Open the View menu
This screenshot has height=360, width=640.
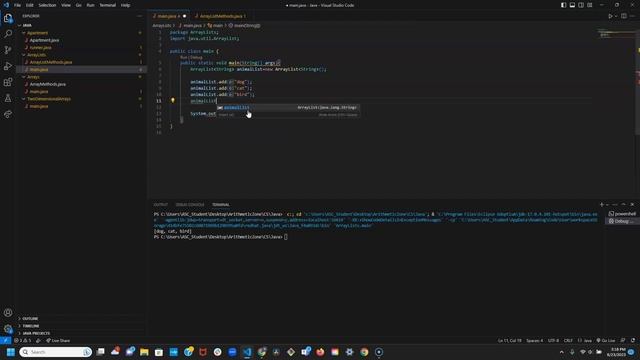[x=66, y=5]
